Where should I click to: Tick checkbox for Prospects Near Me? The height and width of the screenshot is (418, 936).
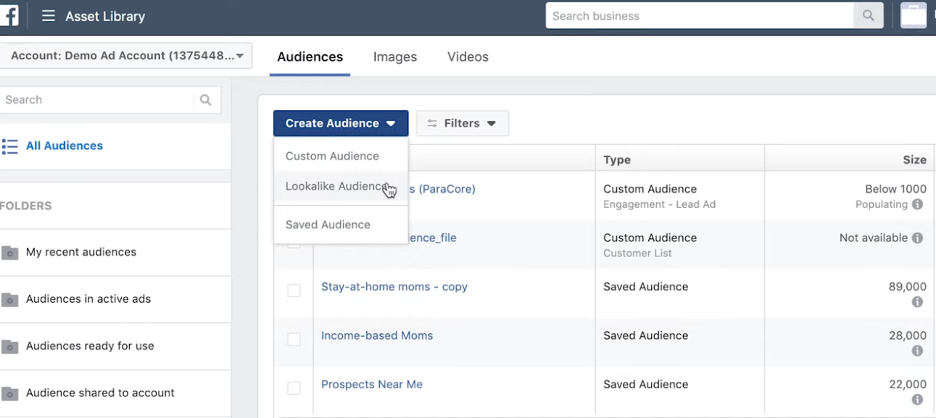point(294,388)
